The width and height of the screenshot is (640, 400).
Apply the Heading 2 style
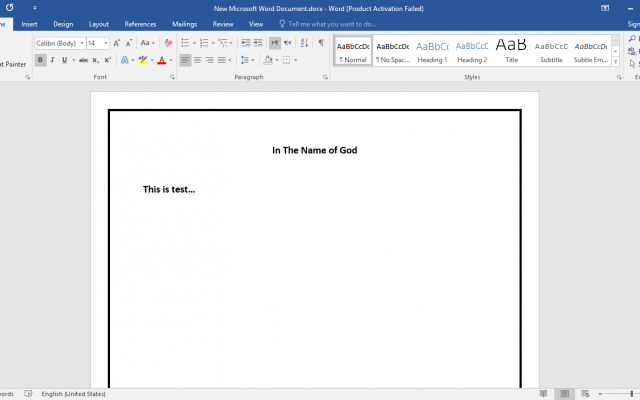pyautogui.click(x=472, y=51)
